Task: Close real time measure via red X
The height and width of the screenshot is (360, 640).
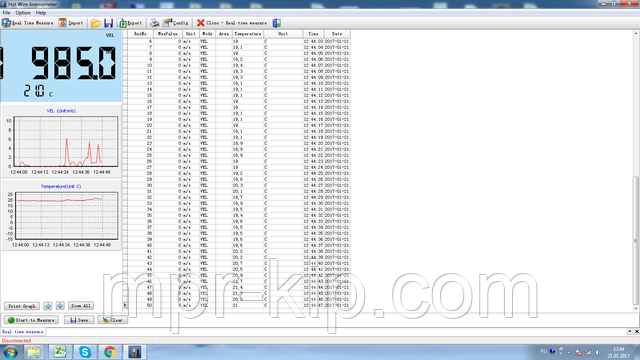Action: click(x=231, y=23)
